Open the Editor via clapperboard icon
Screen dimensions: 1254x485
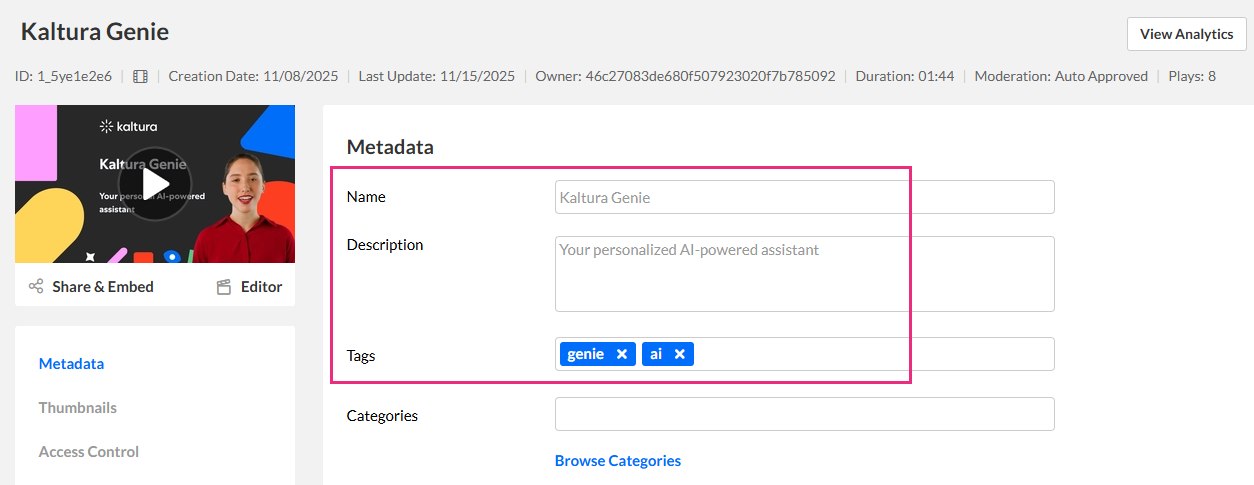point(224,287)
